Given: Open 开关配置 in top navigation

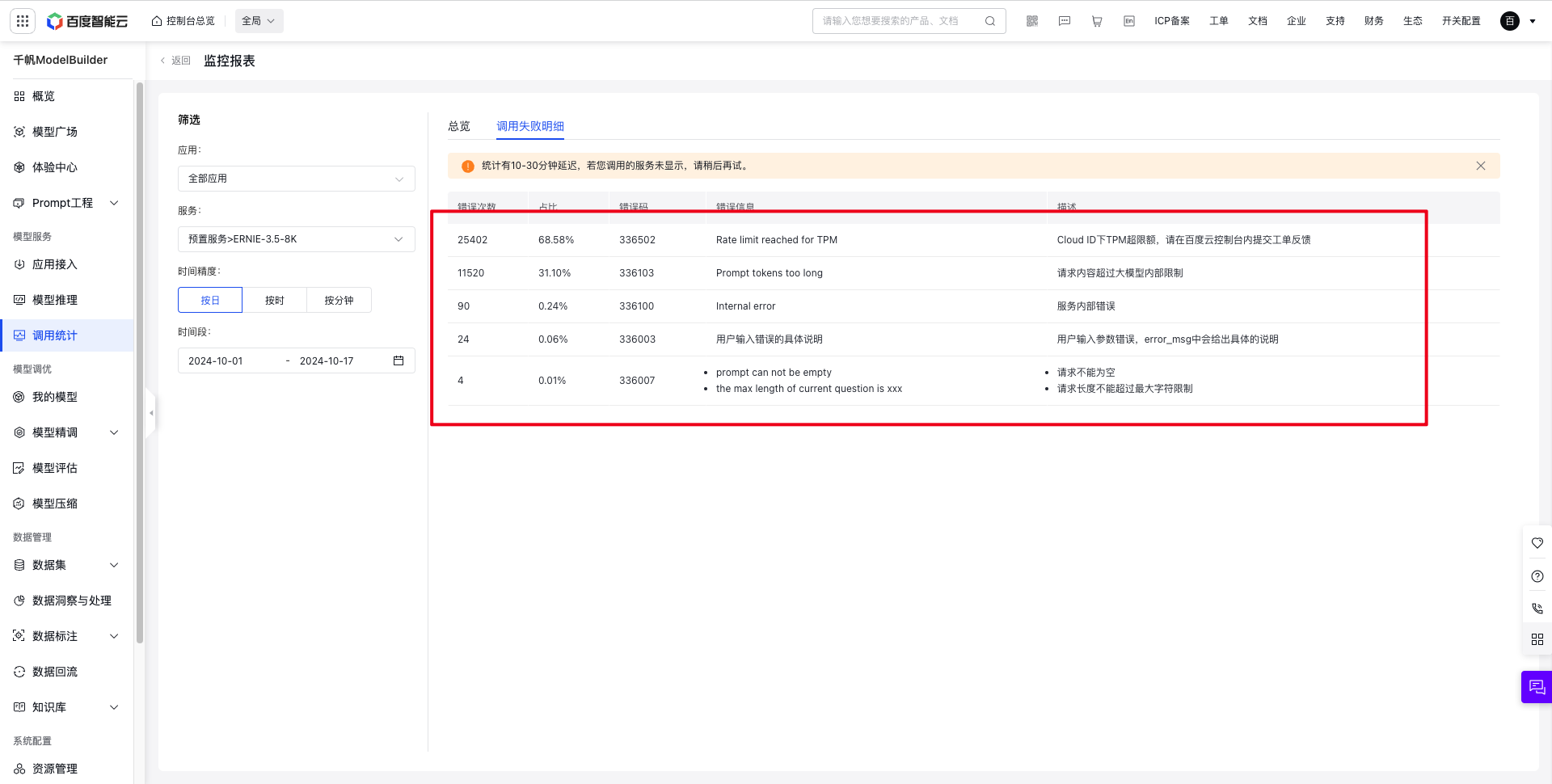Looking at the screenshot, I should pos(1461,21).
